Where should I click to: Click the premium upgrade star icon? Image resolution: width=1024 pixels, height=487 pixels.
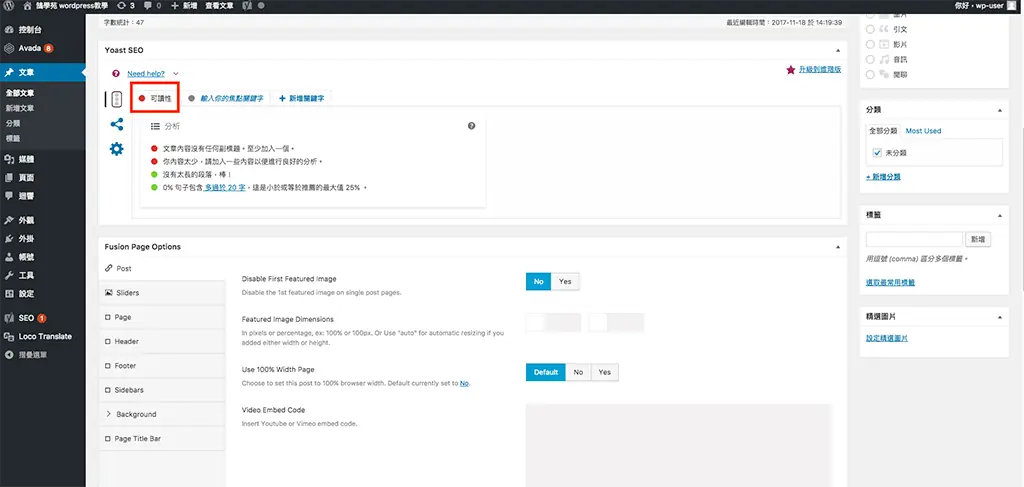tap(791, 69)
